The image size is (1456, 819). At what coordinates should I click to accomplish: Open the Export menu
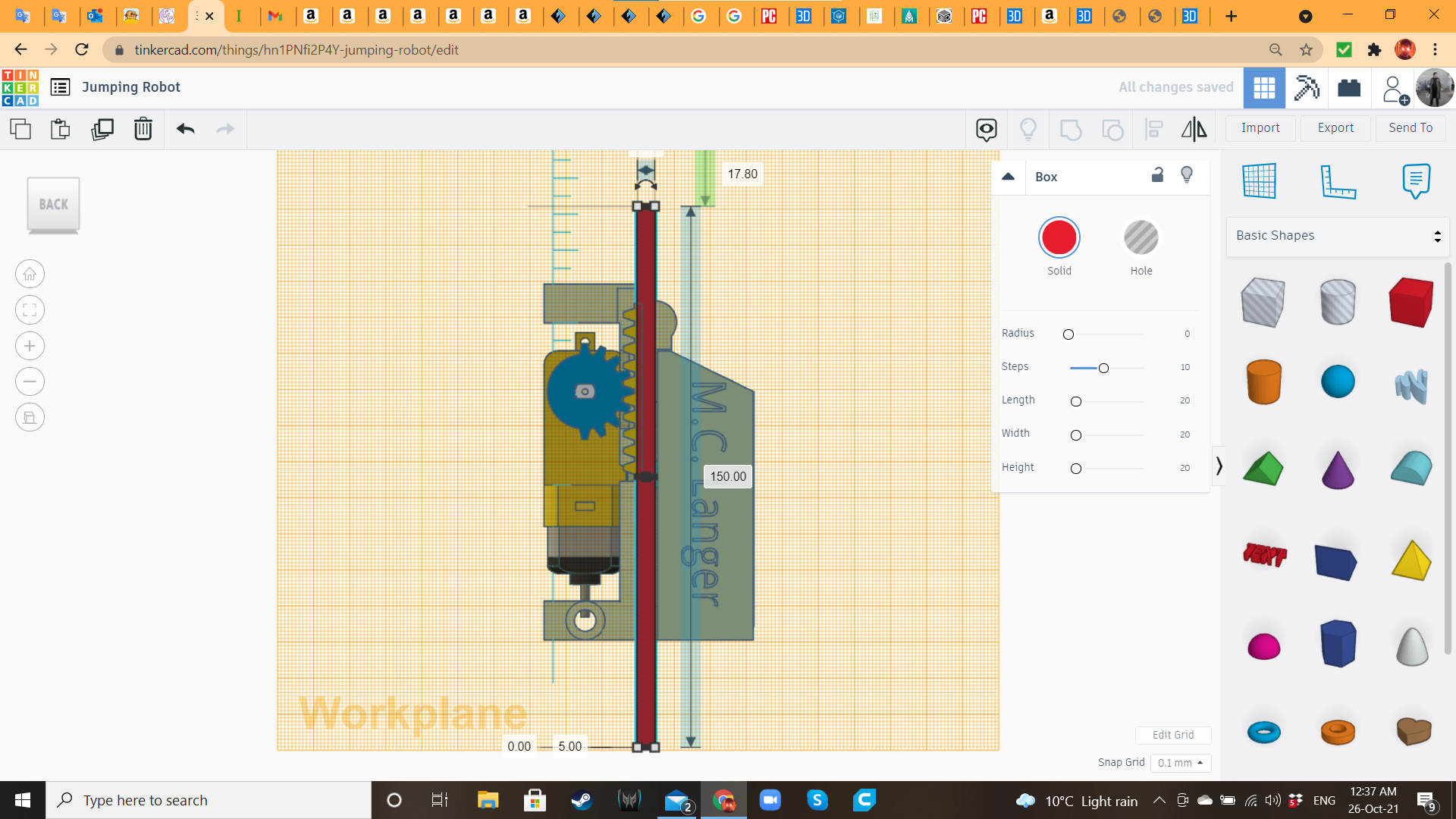(x=1335, y=128)
